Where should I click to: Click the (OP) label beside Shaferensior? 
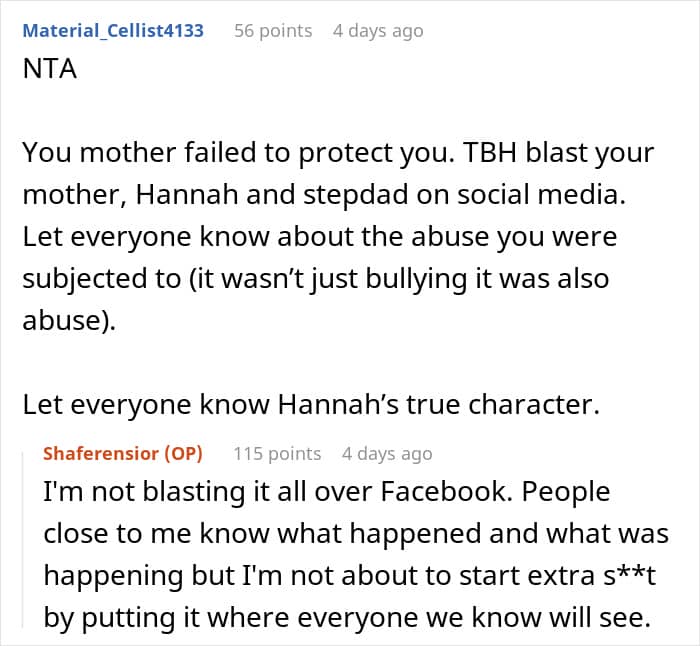click(x=183, y=453)
